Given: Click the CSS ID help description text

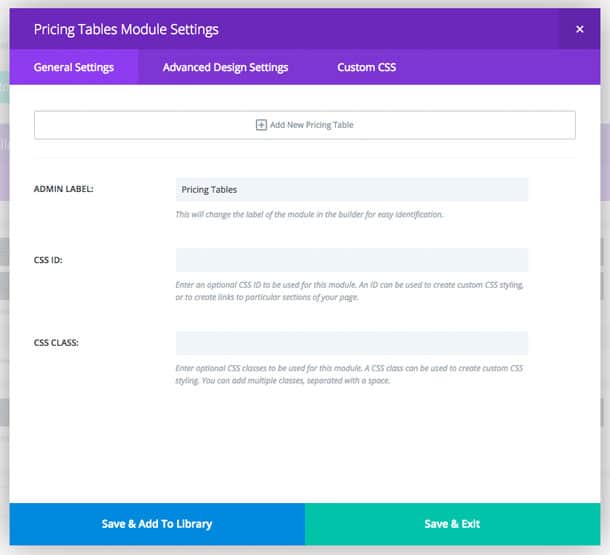Looking at the screenshot, I should (349, 292).
